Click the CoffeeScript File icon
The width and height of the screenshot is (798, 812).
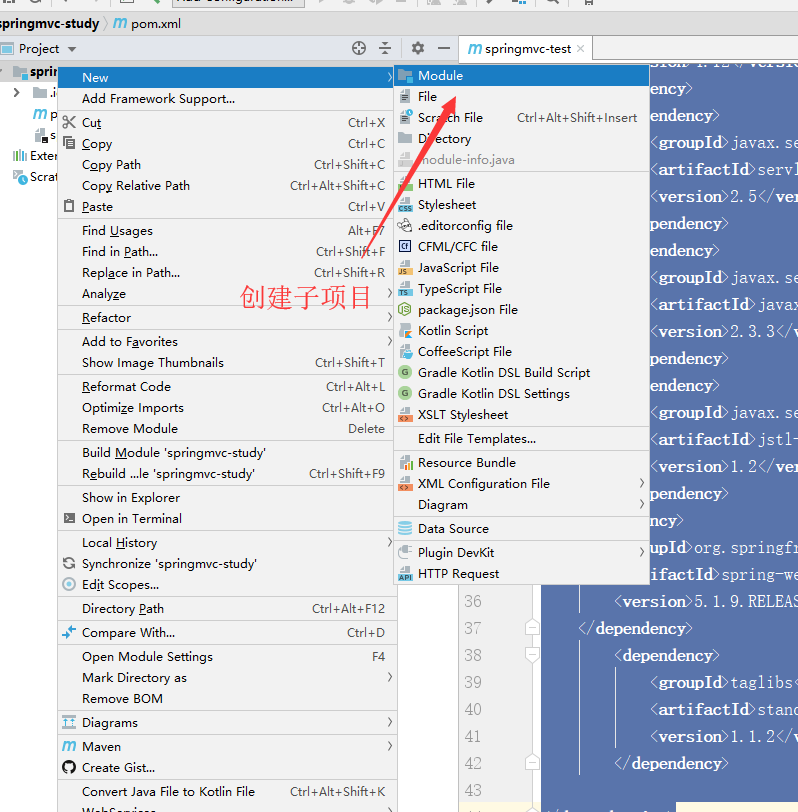(x=405, y=352)
